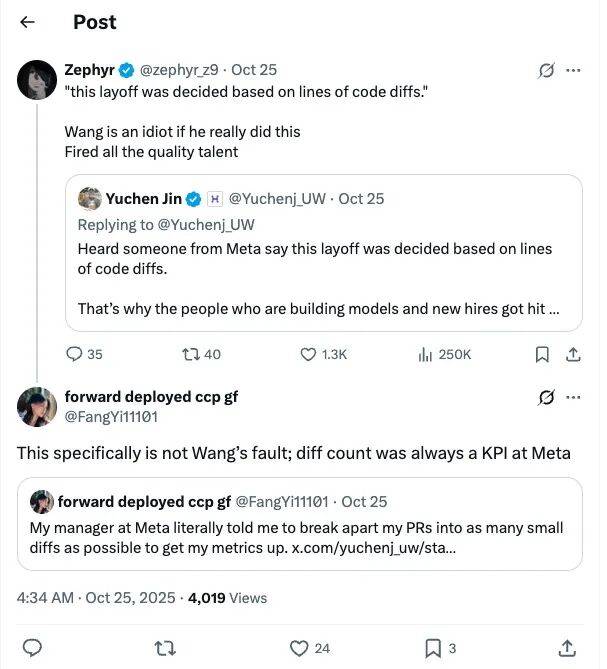Click the back arrow beside Post
Image resolution: width=607 pixels, height=669 pixels.
pos(28,21)
